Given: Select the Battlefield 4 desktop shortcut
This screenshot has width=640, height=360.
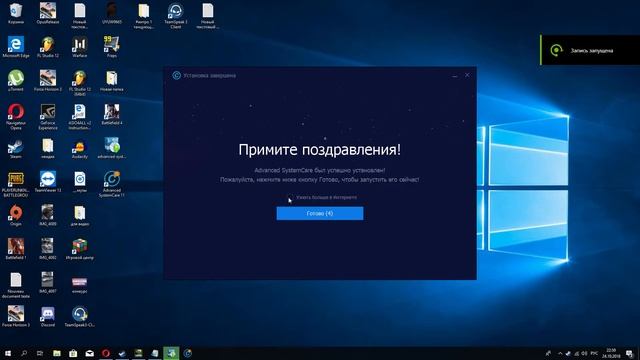Looking at the screenshot, I should (x=111, y=114).
